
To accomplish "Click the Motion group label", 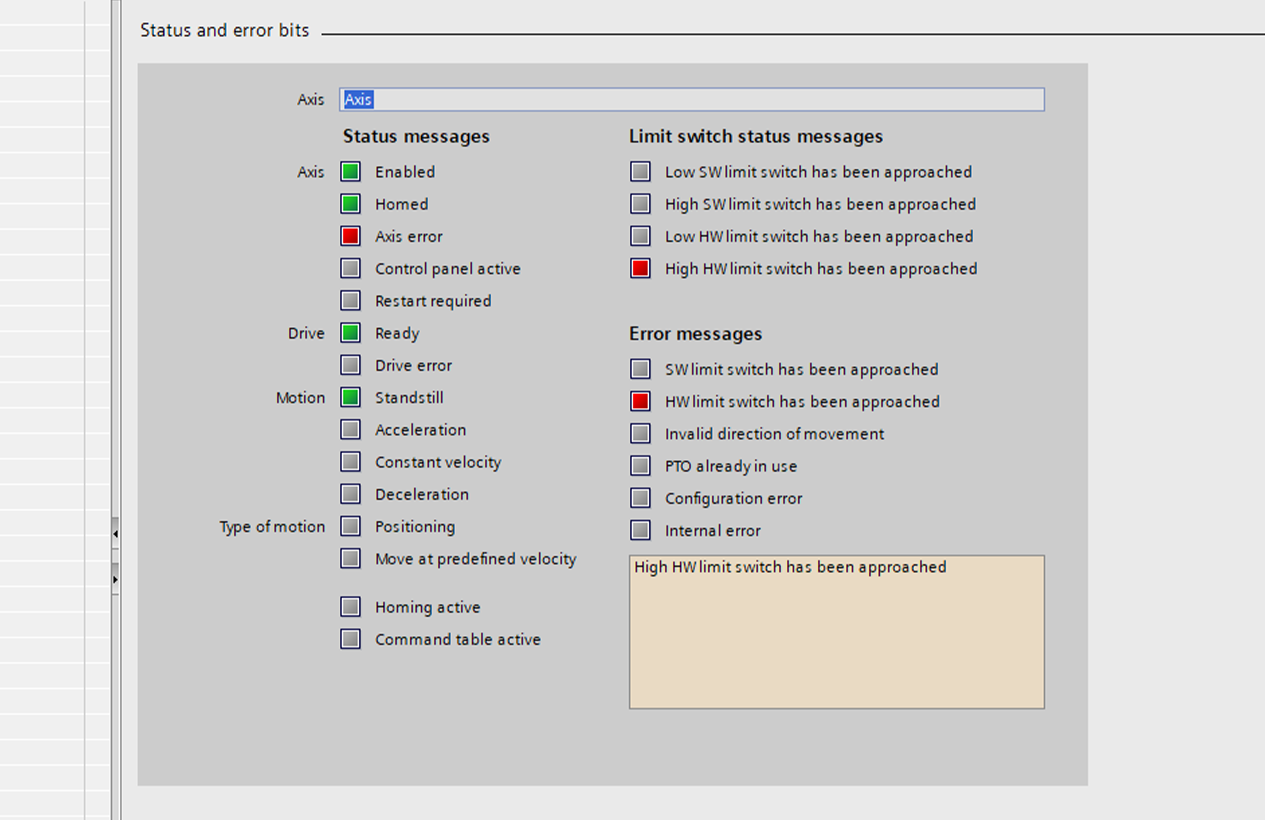I will click(x=301, y=398).
